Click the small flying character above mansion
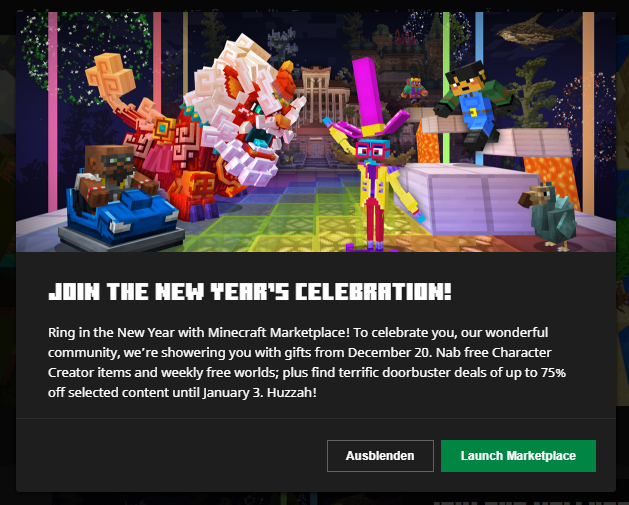The height and width of the screenshot is (505, 629). (x=414, y=90)
